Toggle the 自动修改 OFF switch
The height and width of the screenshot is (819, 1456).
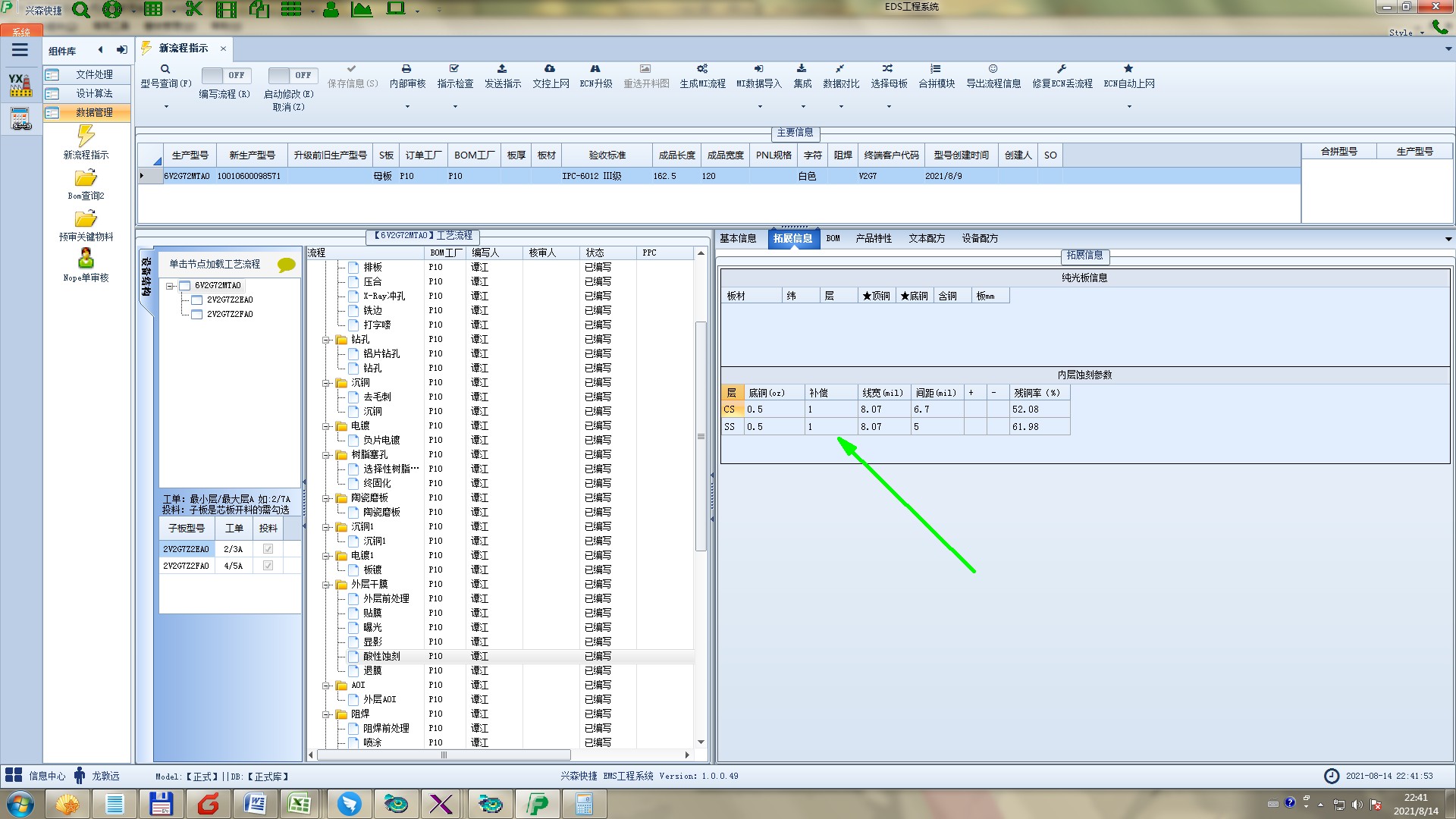[x=291, y=75]
